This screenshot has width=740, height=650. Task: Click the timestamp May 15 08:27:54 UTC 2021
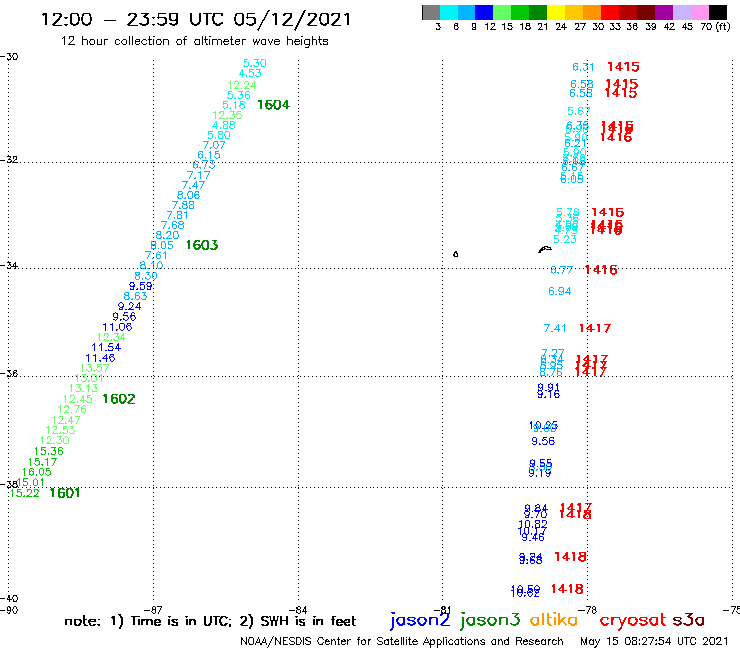(654, 641)
